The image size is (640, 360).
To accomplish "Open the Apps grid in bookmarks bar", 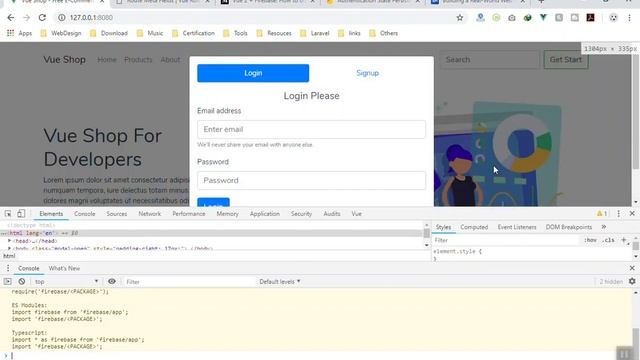I will click(19, 33).
